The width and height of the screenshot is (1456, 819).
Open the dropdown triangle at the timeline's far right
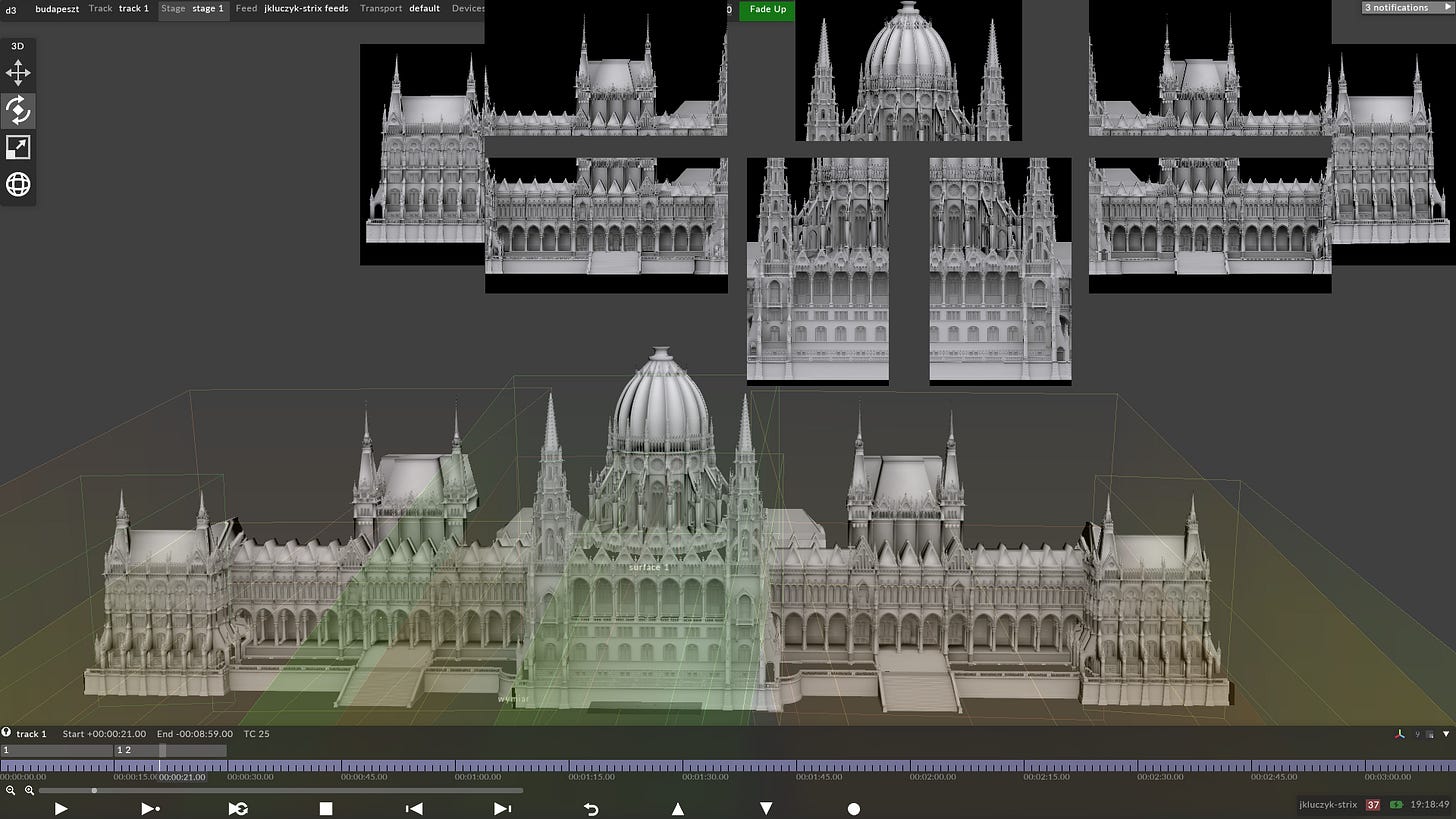1444,733
